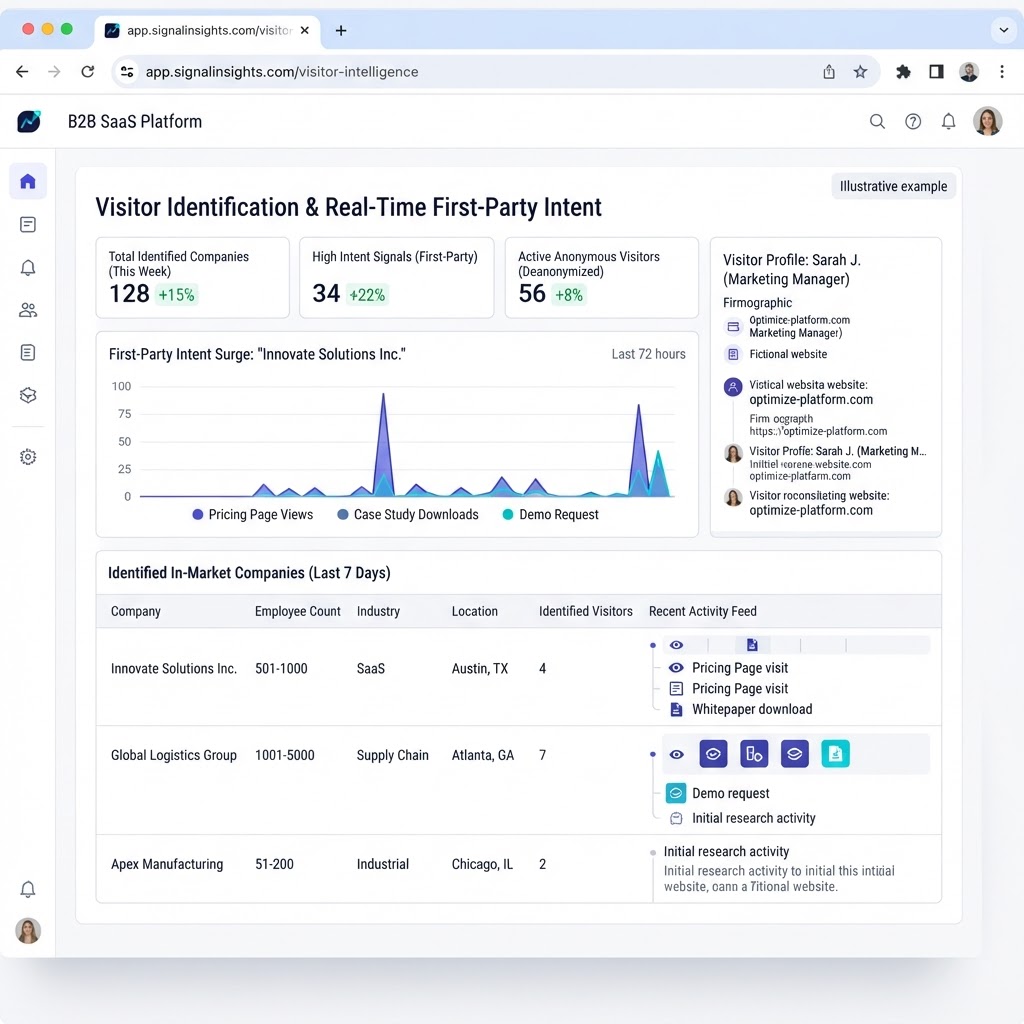This screenshot has height=1024, width=1024.
Task: Open the Global Logistics Group row
Action: [x=519, y=780]
